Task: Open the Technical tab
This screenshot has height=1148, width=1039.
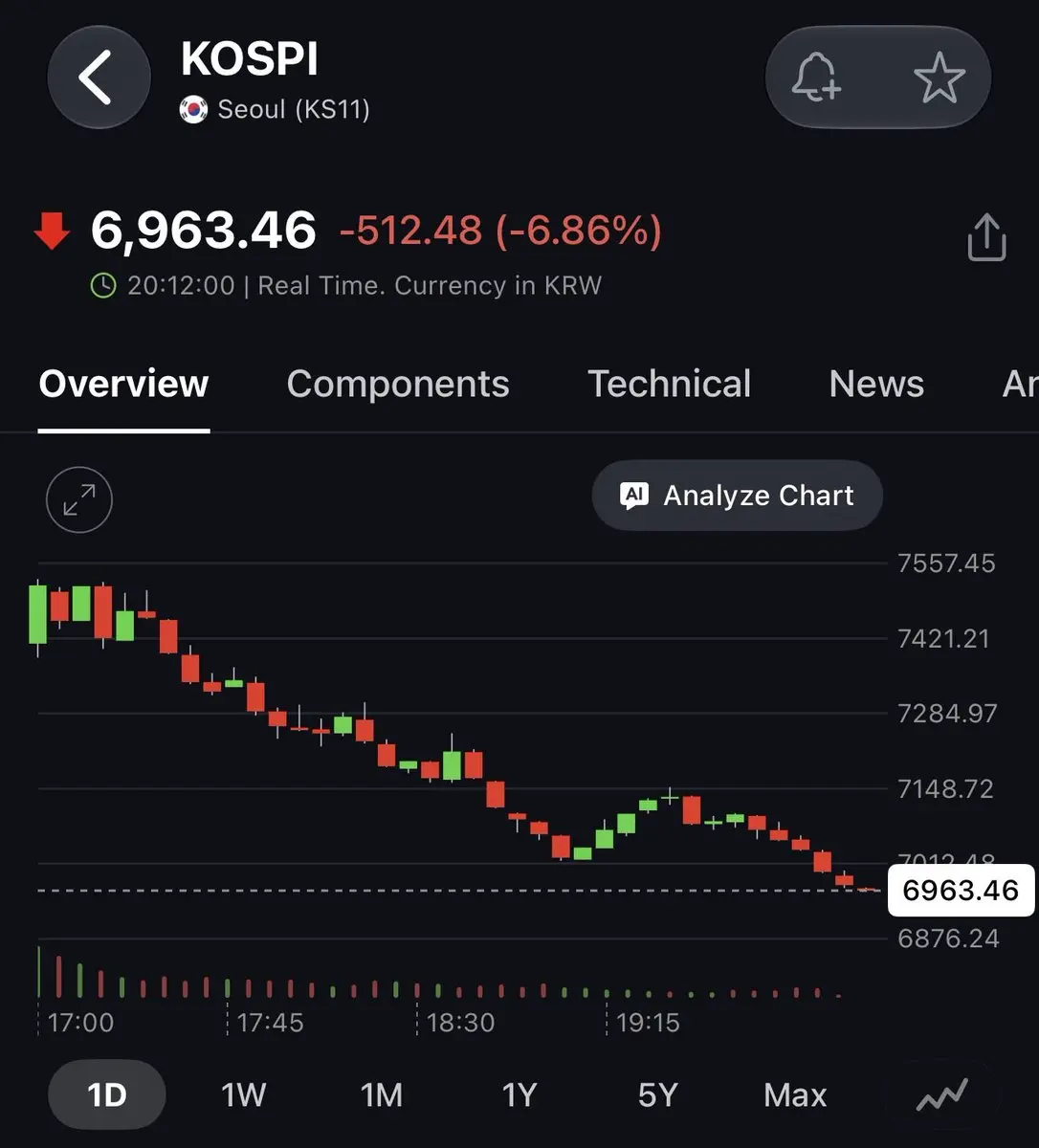Action: 669,384
